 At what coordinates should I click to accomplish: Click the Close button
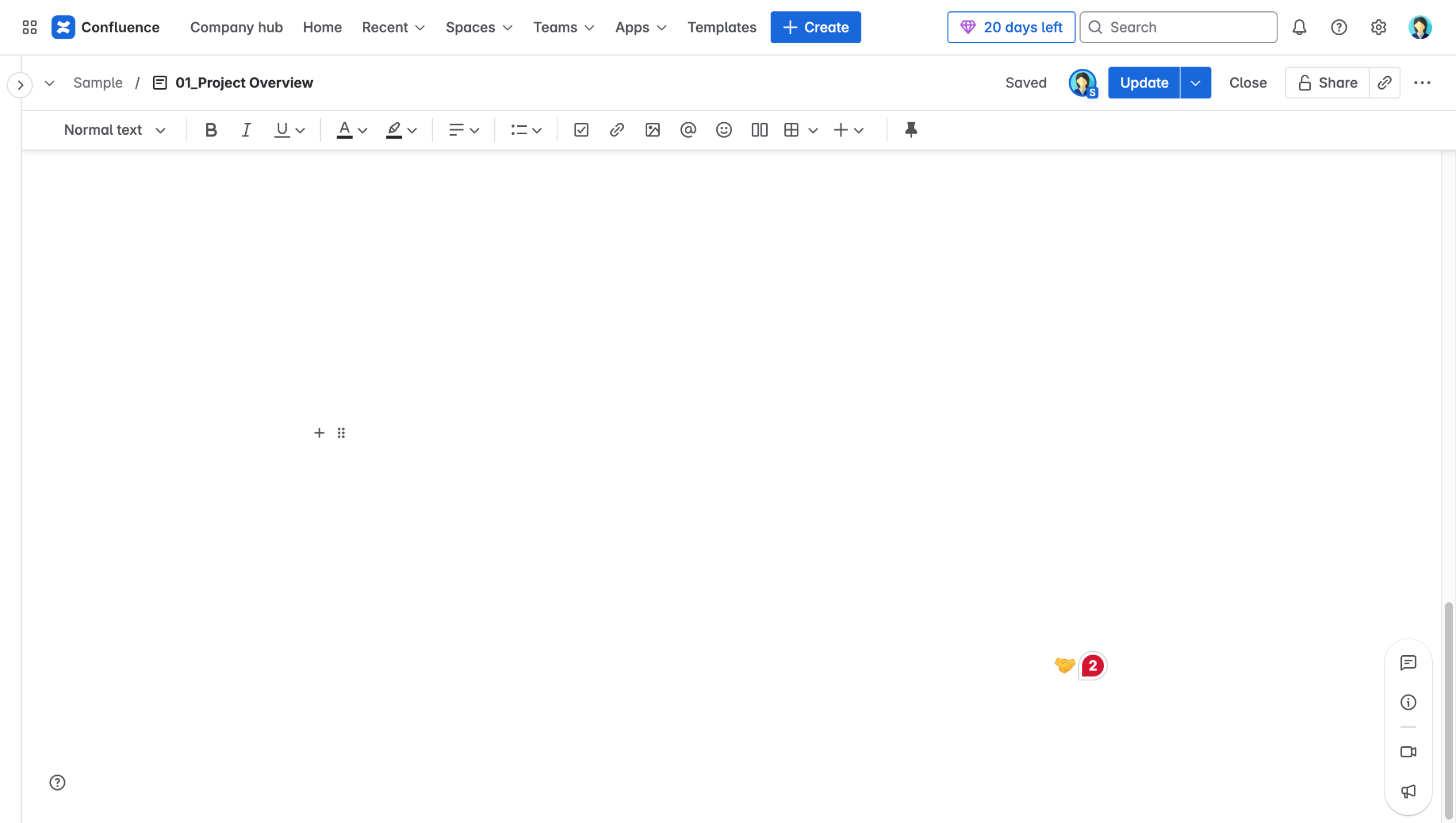click(x=1247, y=83)
